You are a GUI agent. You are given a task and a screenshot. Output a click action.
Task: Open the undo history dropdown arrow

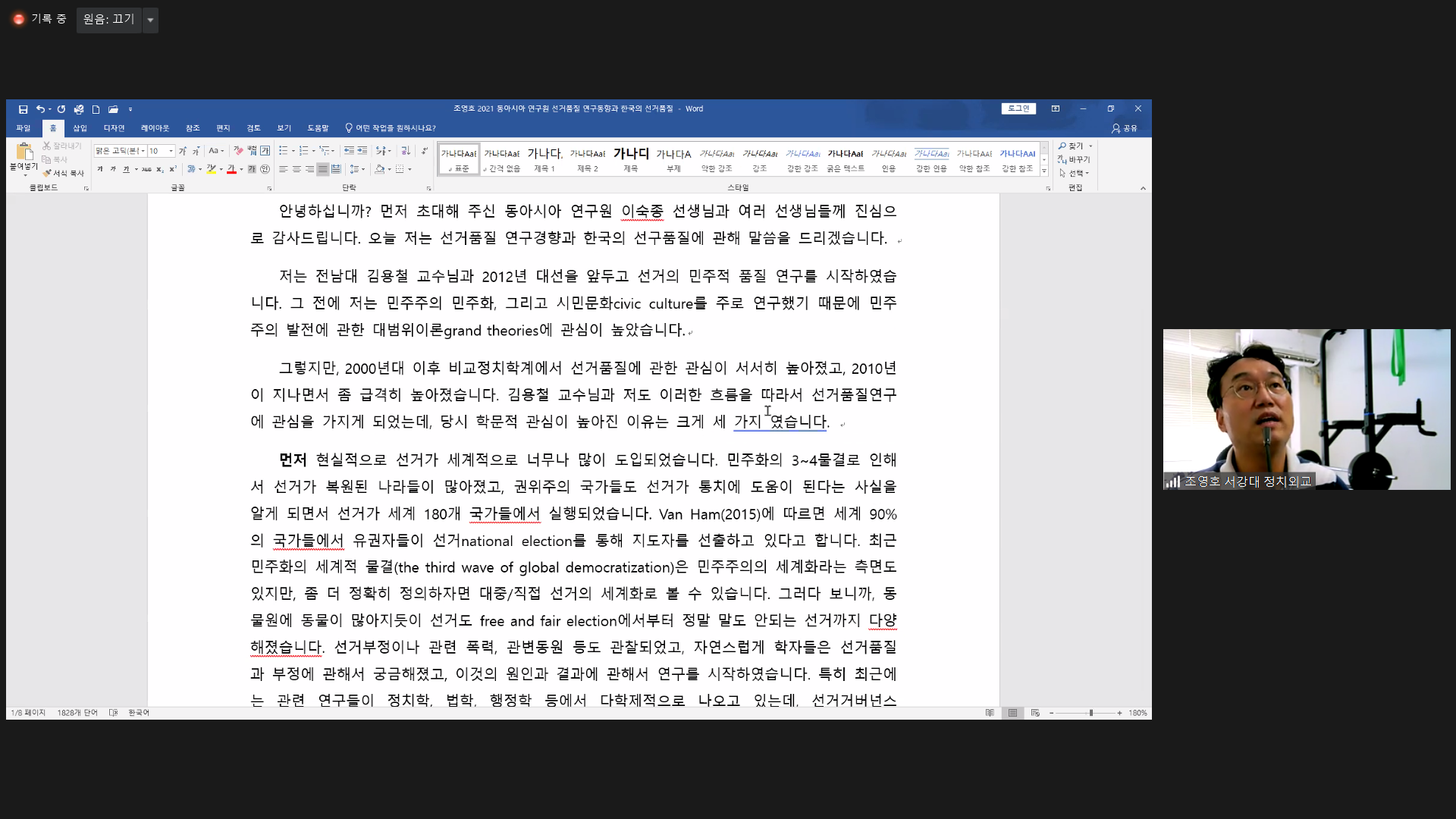click(49, 109)
